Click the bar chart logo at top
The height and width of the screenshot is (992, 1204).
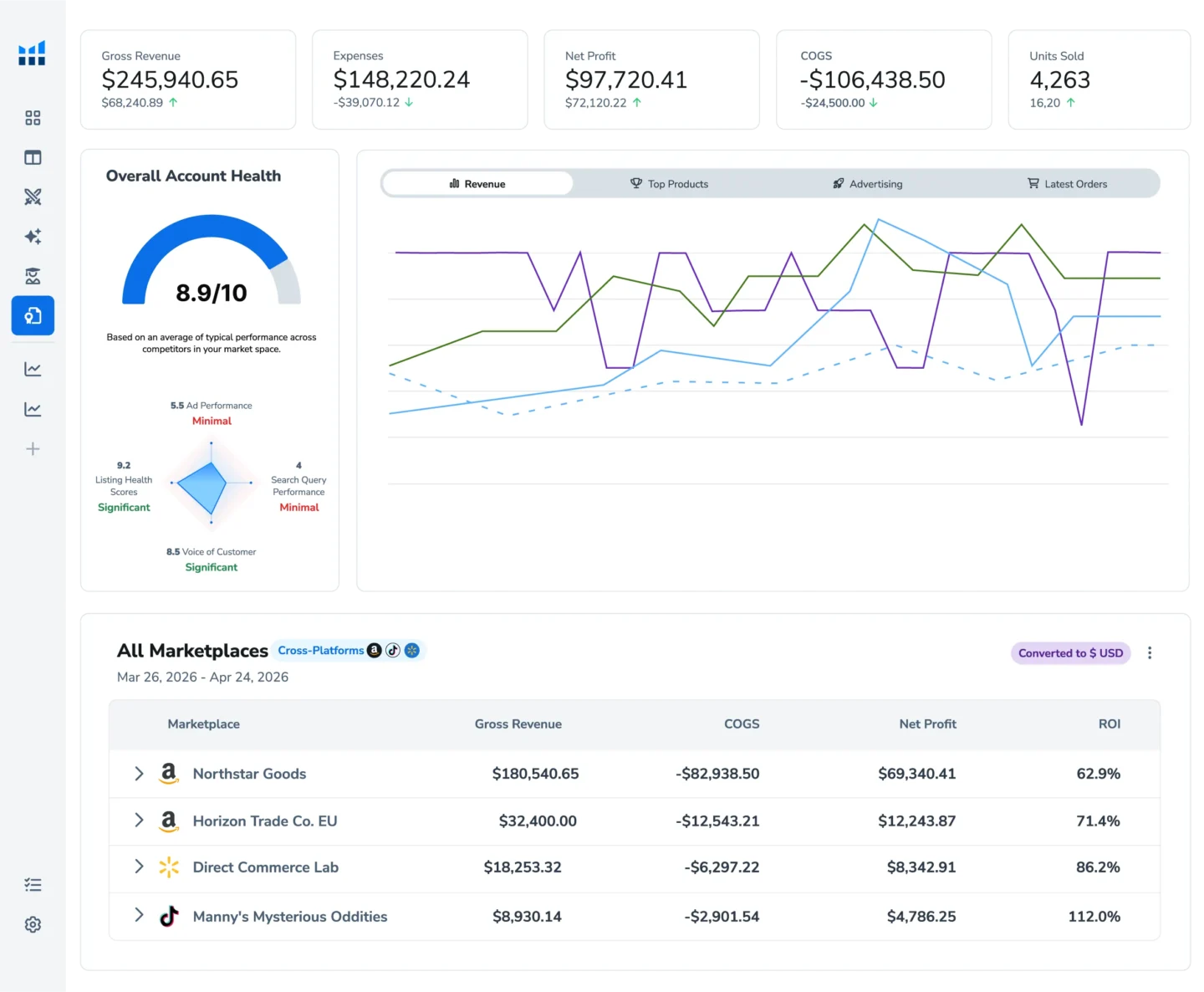32,54
